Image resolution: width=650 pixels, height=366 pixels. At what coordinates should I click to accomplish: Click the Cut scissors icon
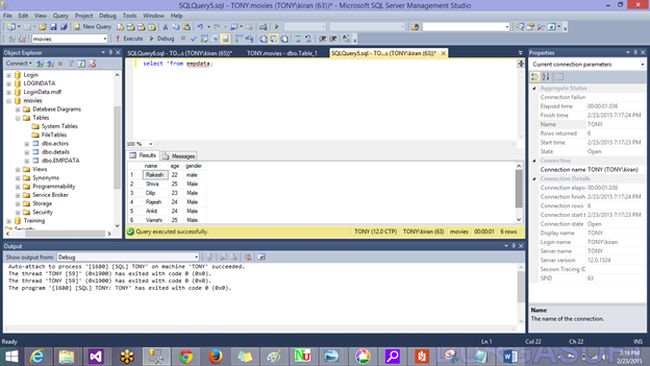click(165, 27)
